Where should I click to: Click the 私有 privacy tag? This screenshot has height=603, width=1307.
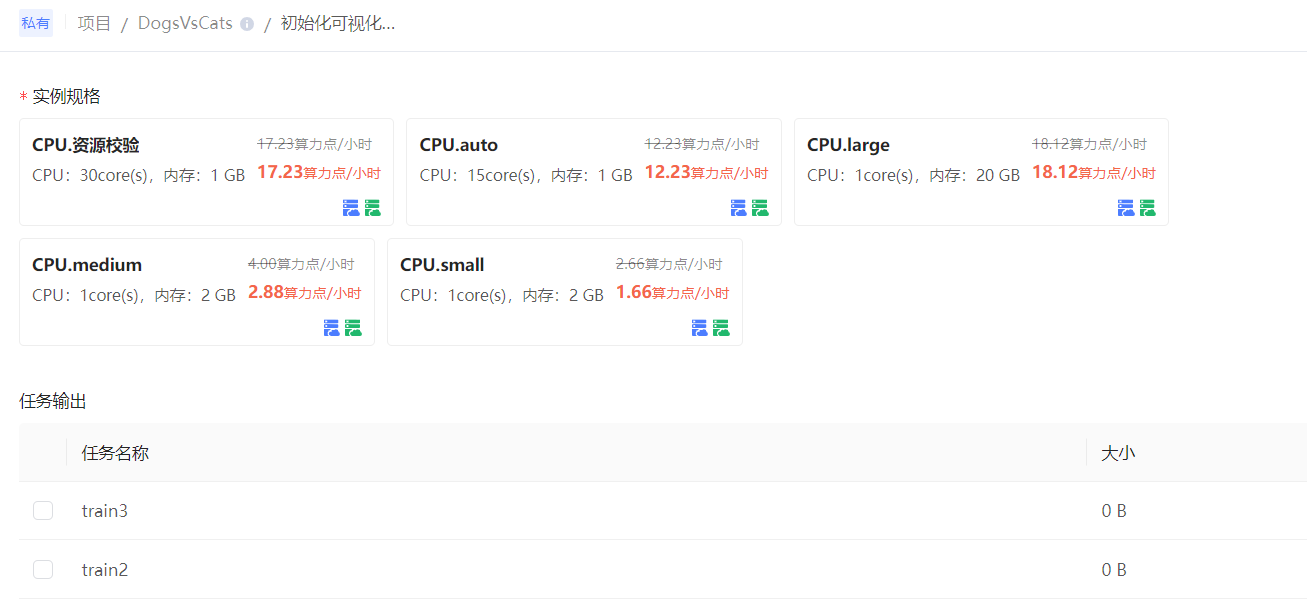point(36,23)
